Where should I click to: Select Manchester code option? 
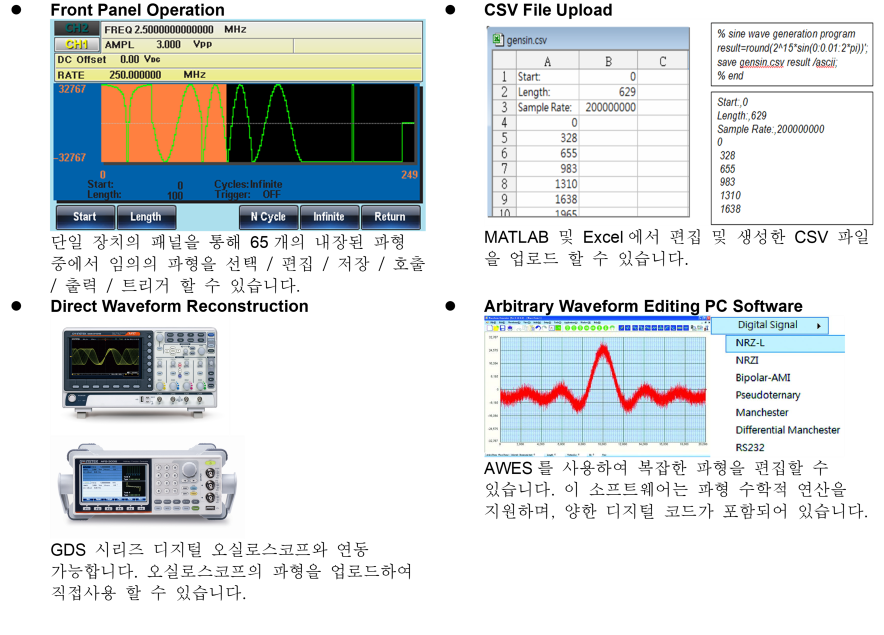pos(762,413)
